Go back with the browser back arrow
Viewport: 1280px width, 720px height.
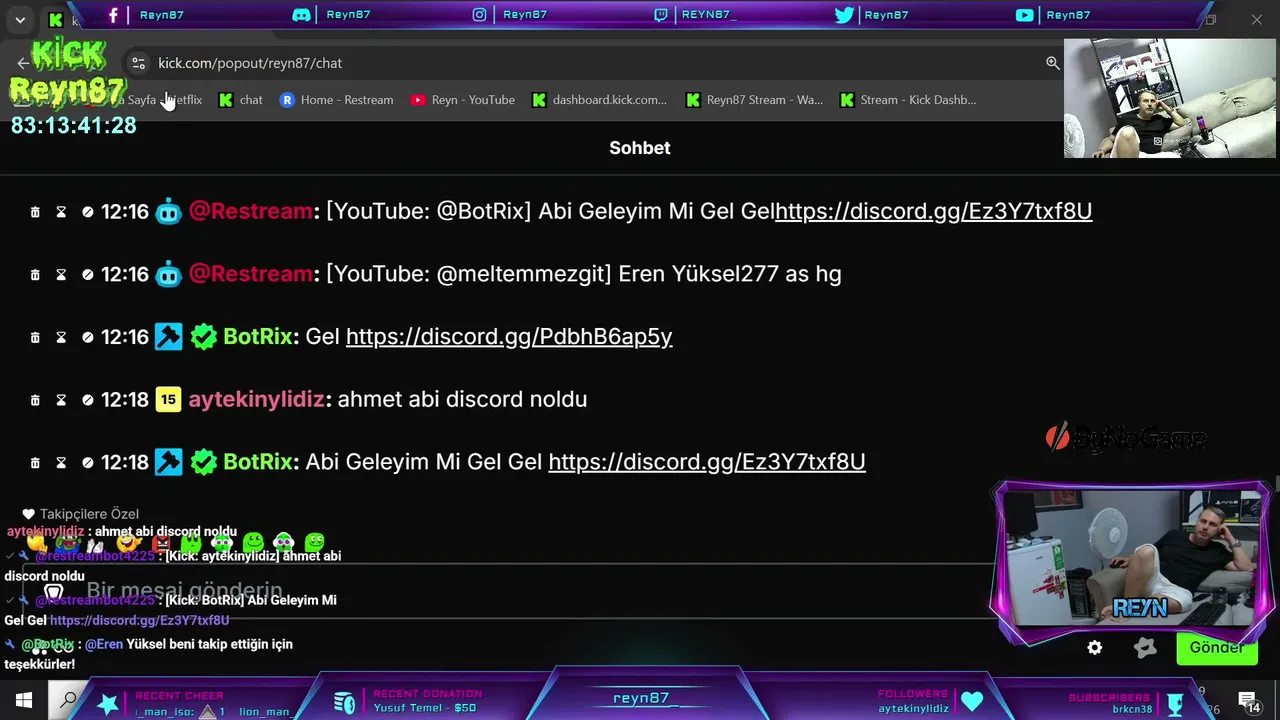23,63
